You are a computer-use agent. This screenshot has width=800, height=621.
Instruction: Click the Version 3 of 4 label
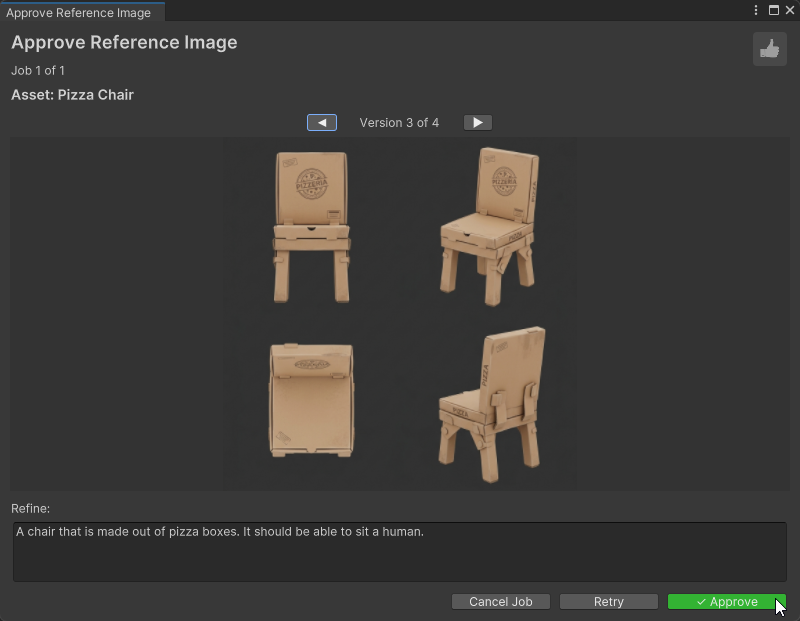[x=399, y=122]
